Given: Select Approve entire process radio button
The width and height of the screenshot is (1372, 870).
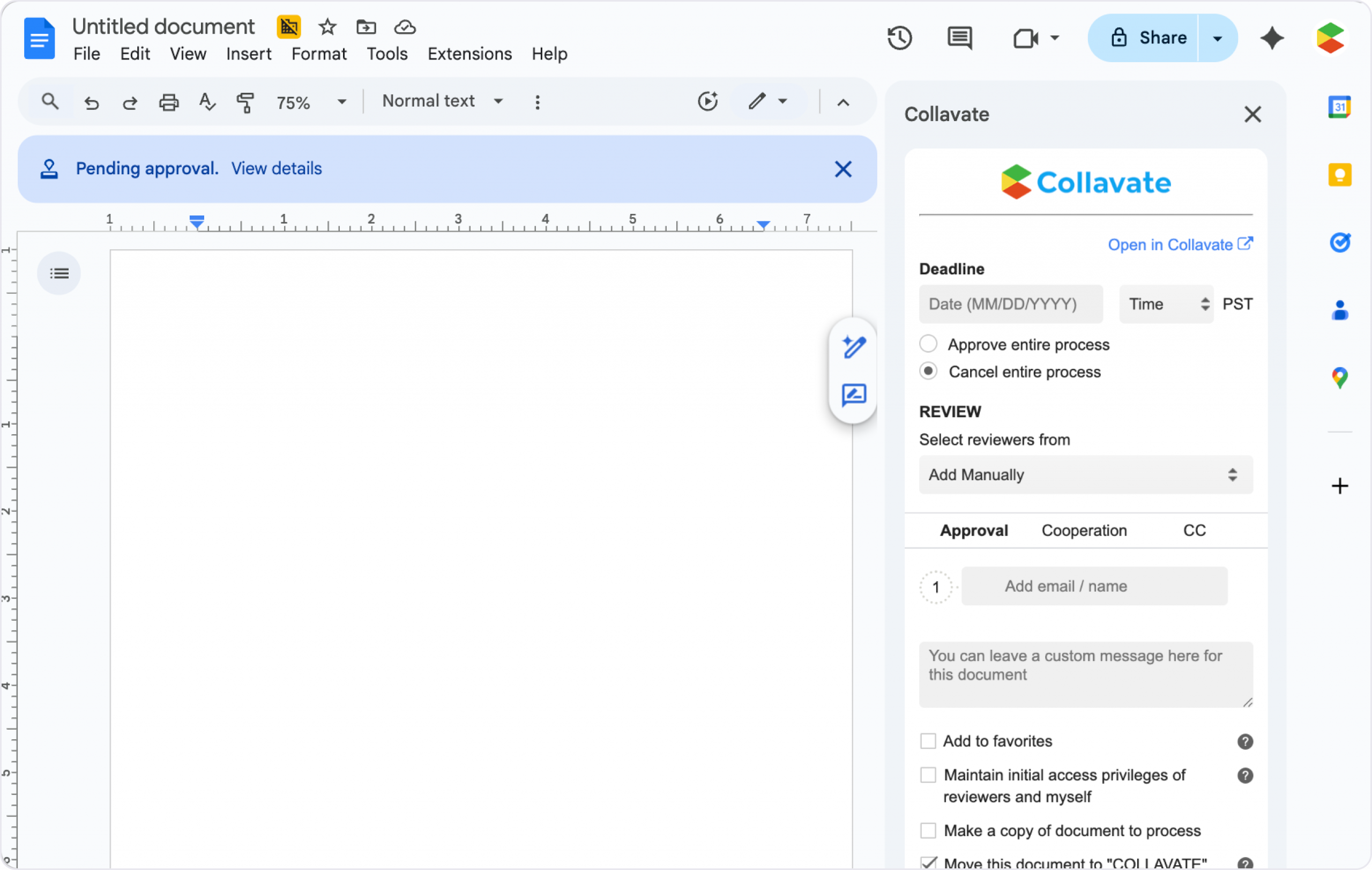Looking at the screenshot, I should 928,344.
